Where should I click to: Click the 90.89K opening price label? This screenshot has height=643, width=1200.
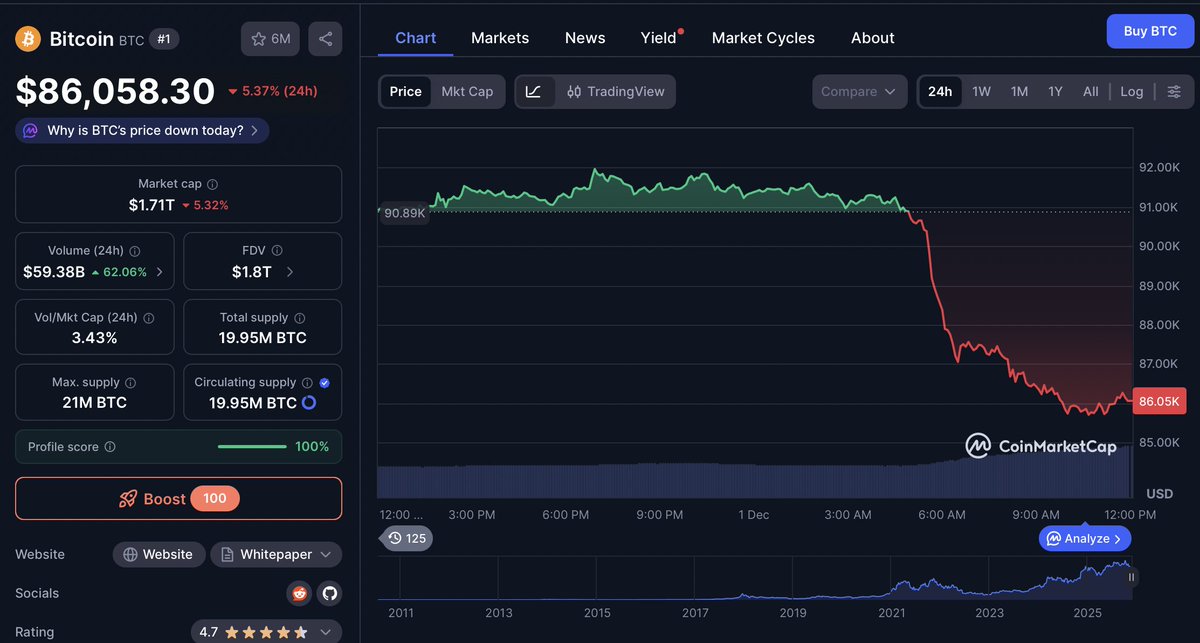(x=404, y=213)
